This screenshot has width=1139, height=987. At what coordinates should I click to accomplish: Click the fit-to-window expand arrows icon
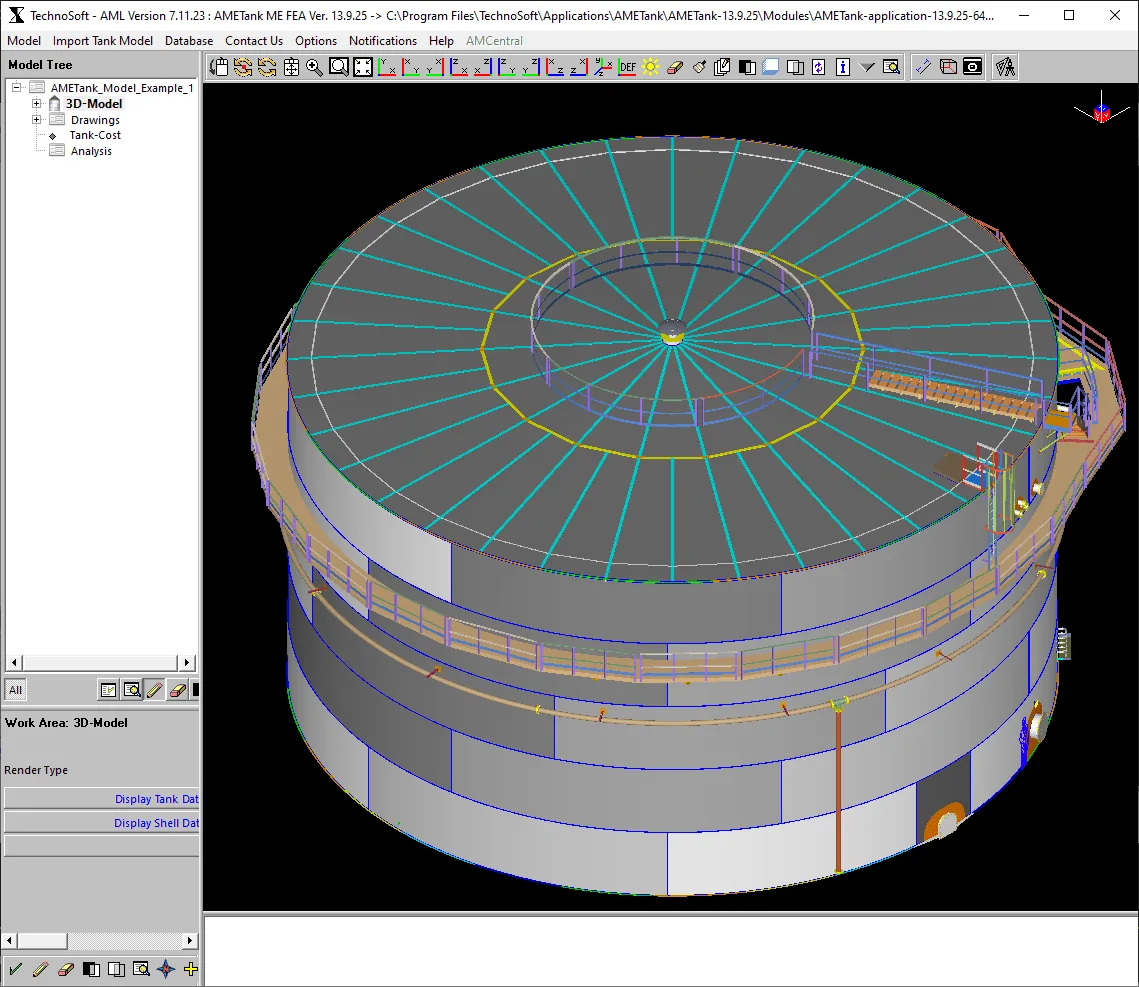[x=362, y=68]
